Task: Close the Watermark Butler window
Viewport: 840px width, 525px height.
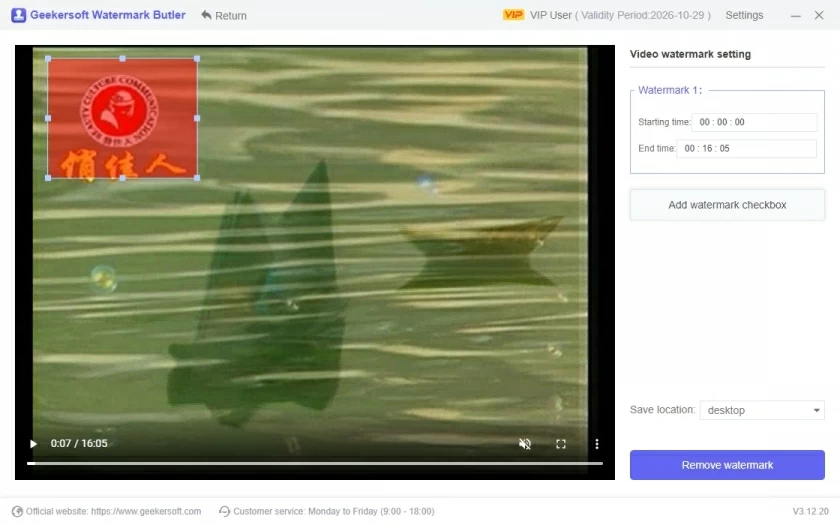Action: pyautogui.click(x=819, y=15)
